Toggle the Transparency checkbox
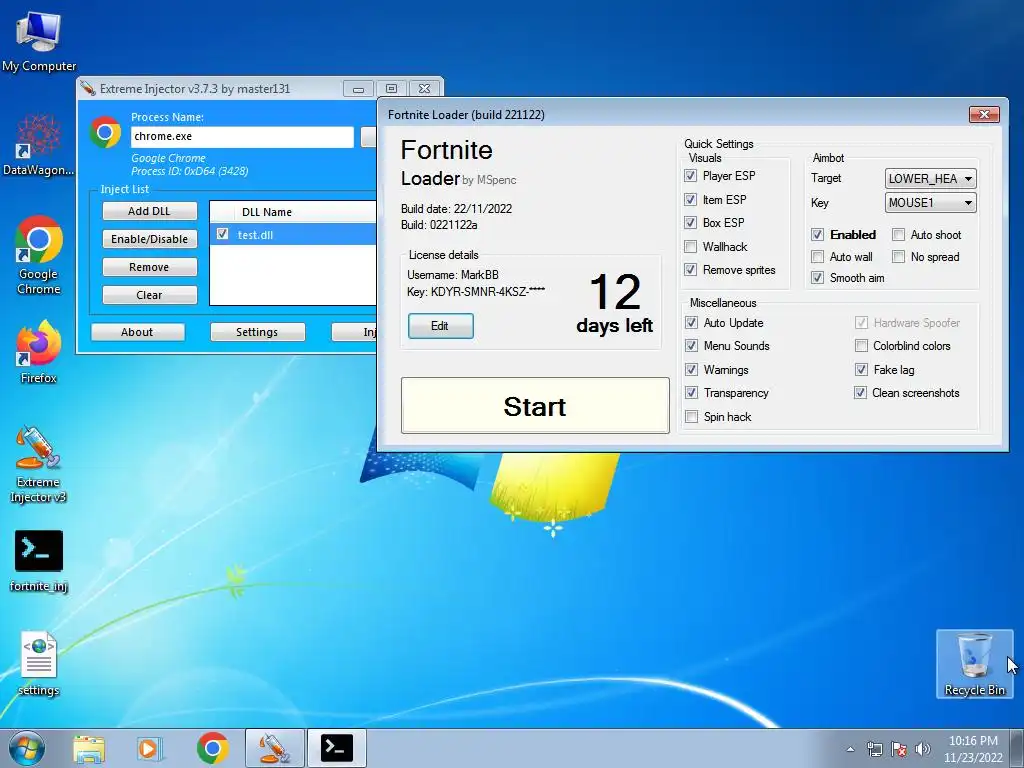 [x=692, y=392]
